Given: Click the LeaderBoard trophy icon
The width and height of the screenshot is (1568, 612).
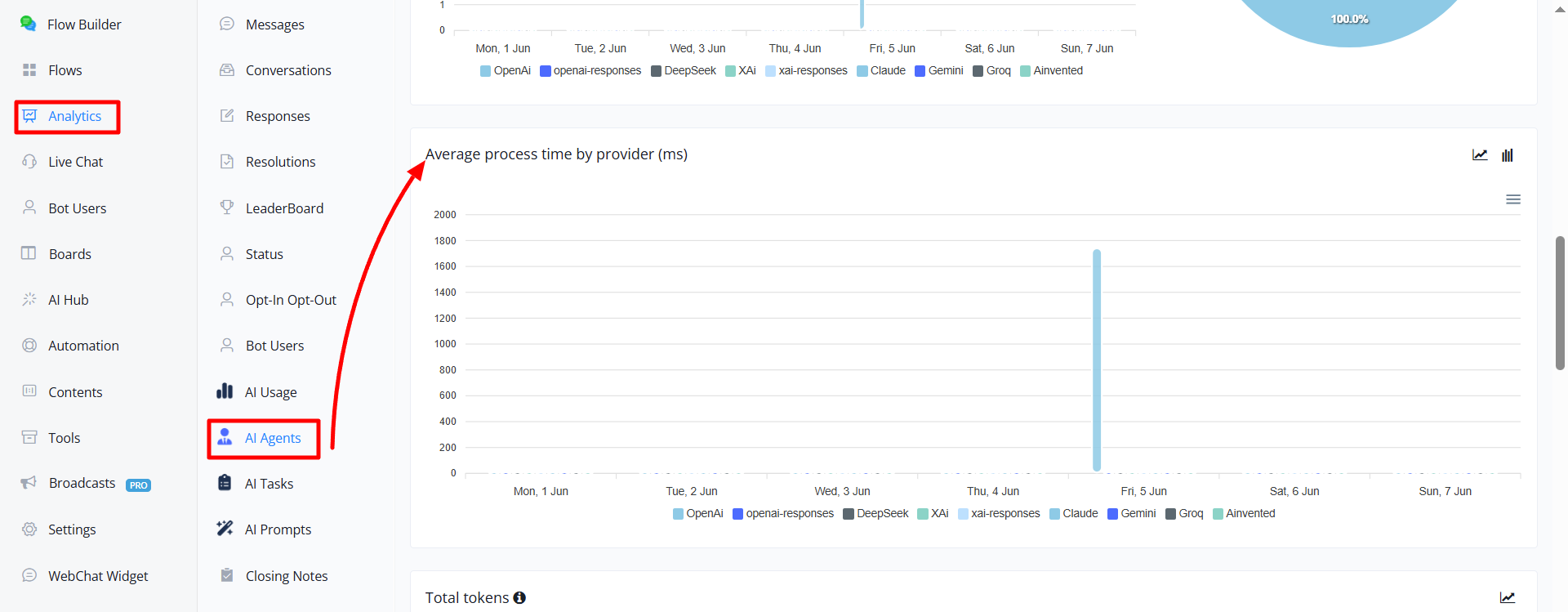Looking at the screenshot, I should point(227,208).
